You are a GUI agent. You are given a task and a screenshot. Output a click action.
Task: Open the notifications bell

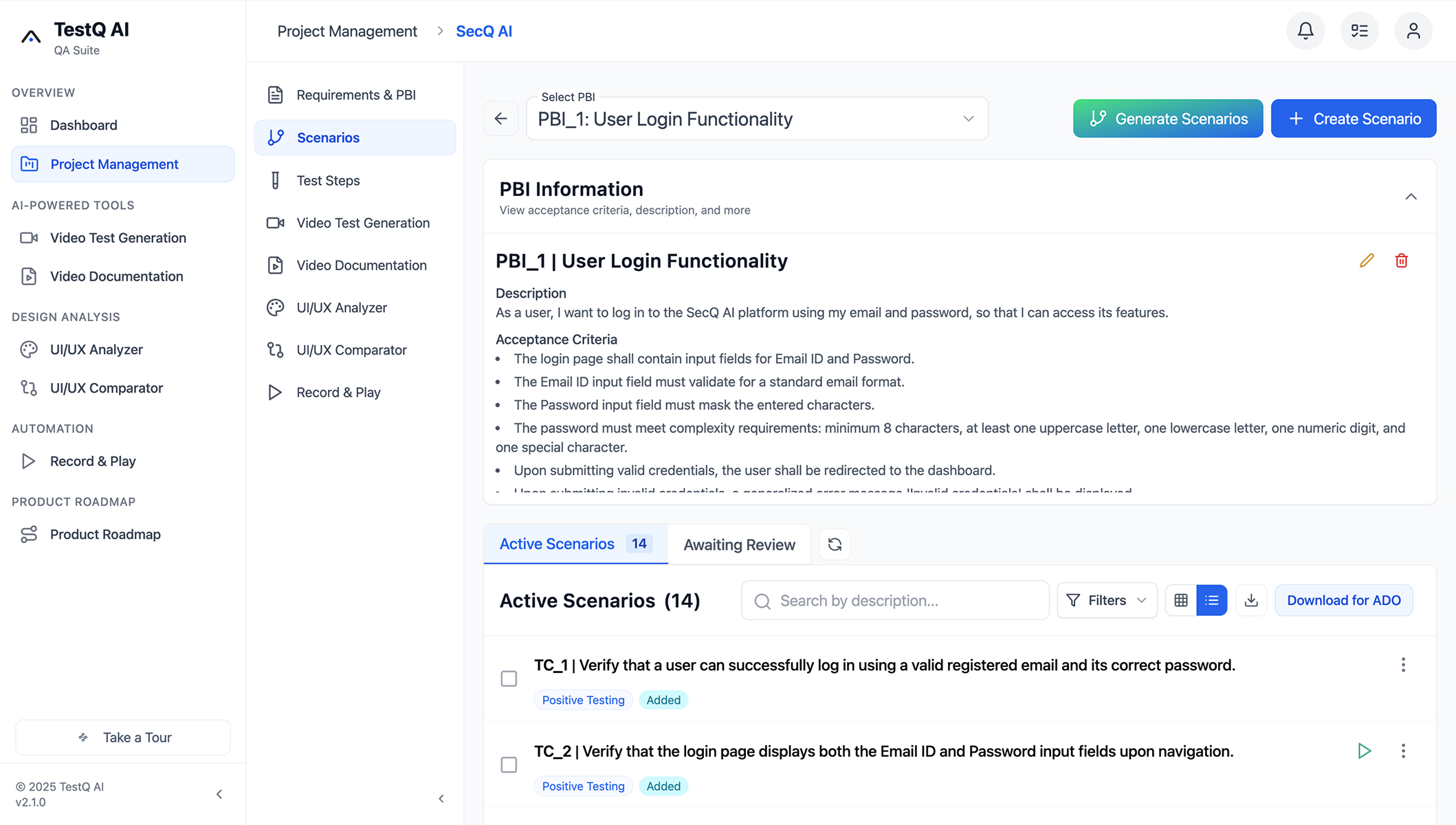1305,31
